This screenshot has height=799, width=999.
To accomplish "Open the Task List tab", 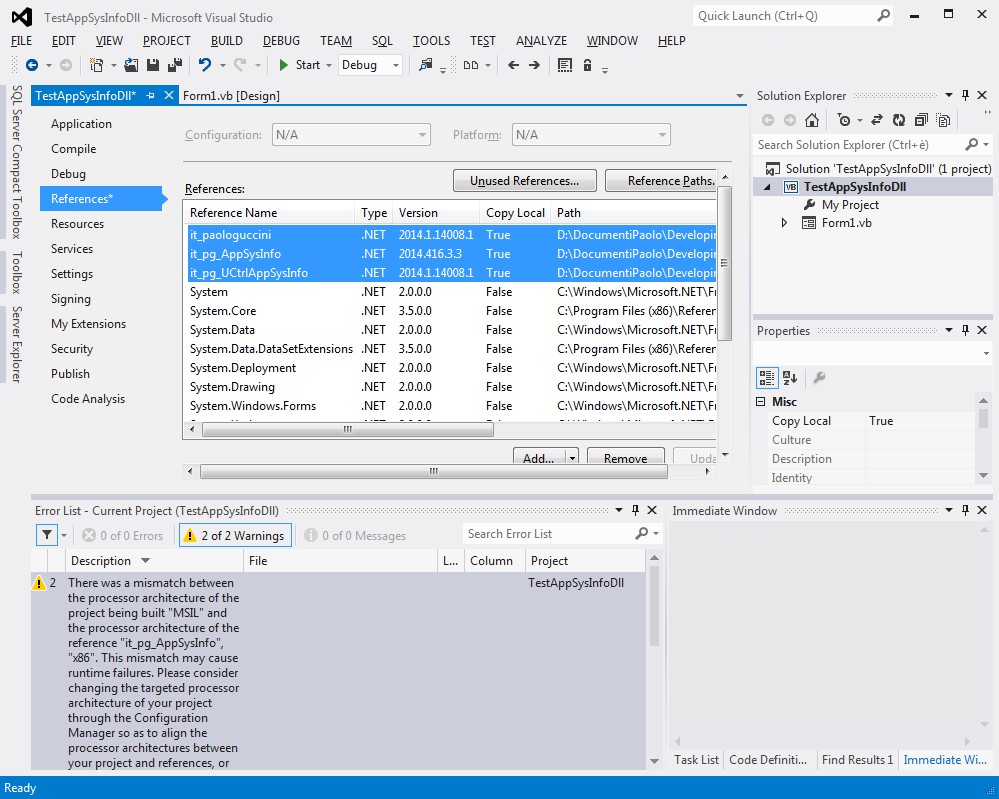I will (696, 759).
